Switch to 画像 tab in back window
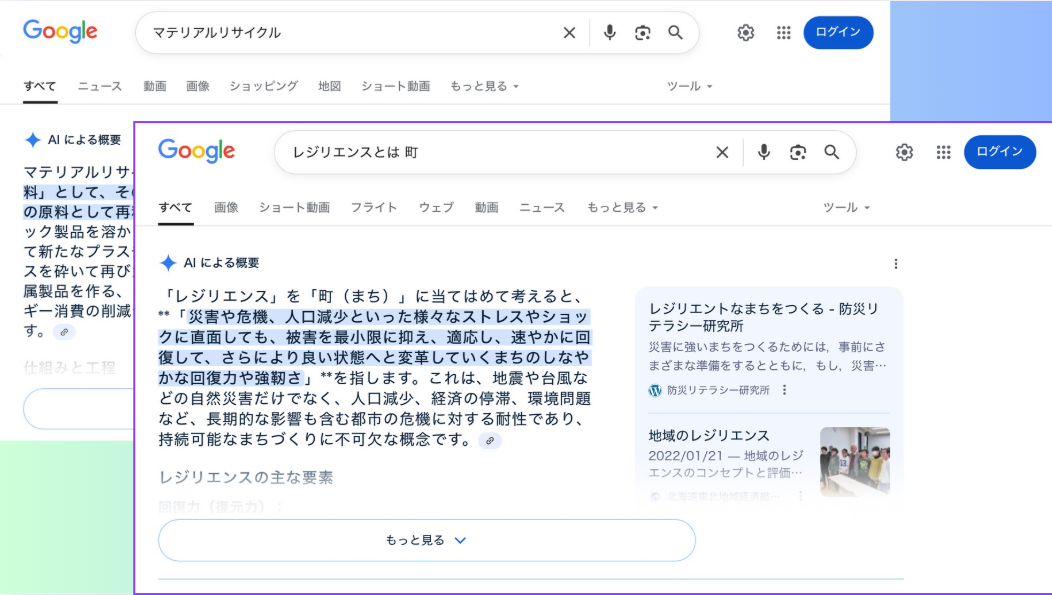 pos(198,86)
